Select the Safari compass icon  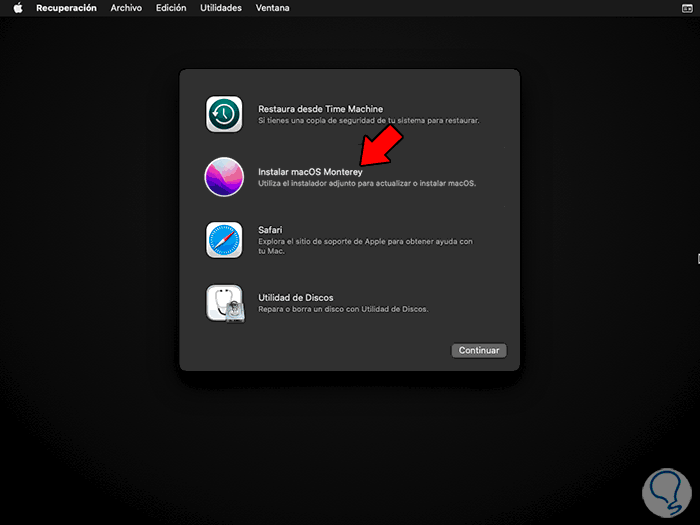point(224,240)
